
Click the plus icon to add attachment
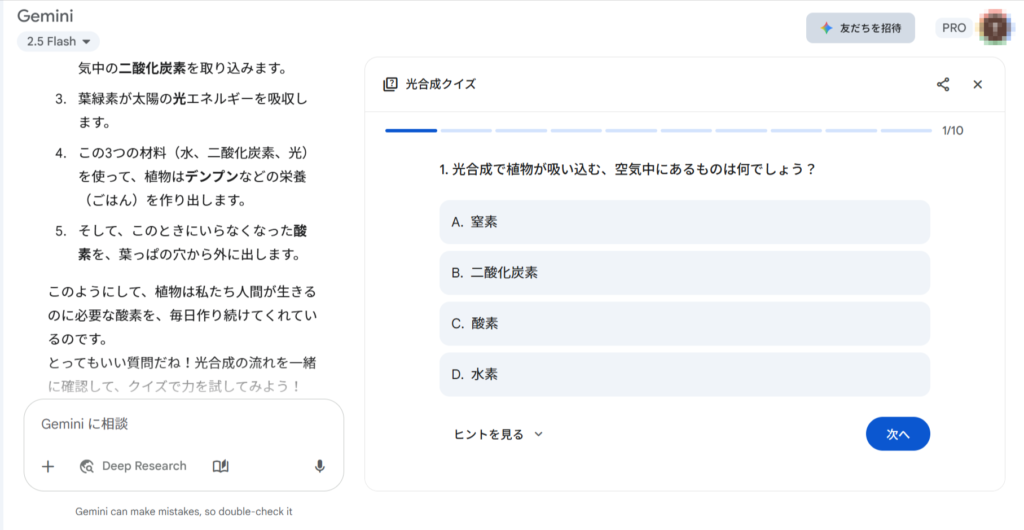click(48, 466)
